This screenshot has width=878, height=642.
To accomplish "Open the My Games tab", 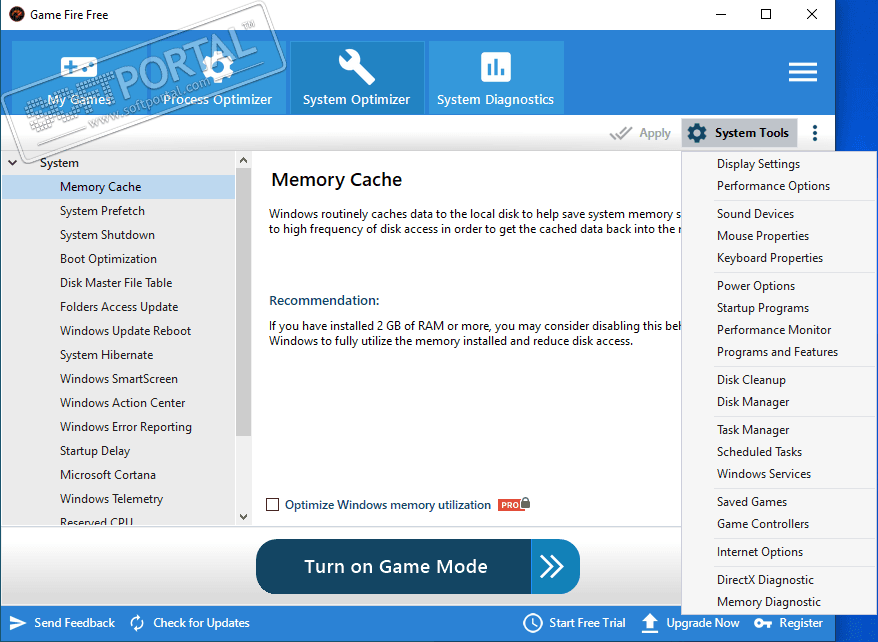I will click(79, 78).
